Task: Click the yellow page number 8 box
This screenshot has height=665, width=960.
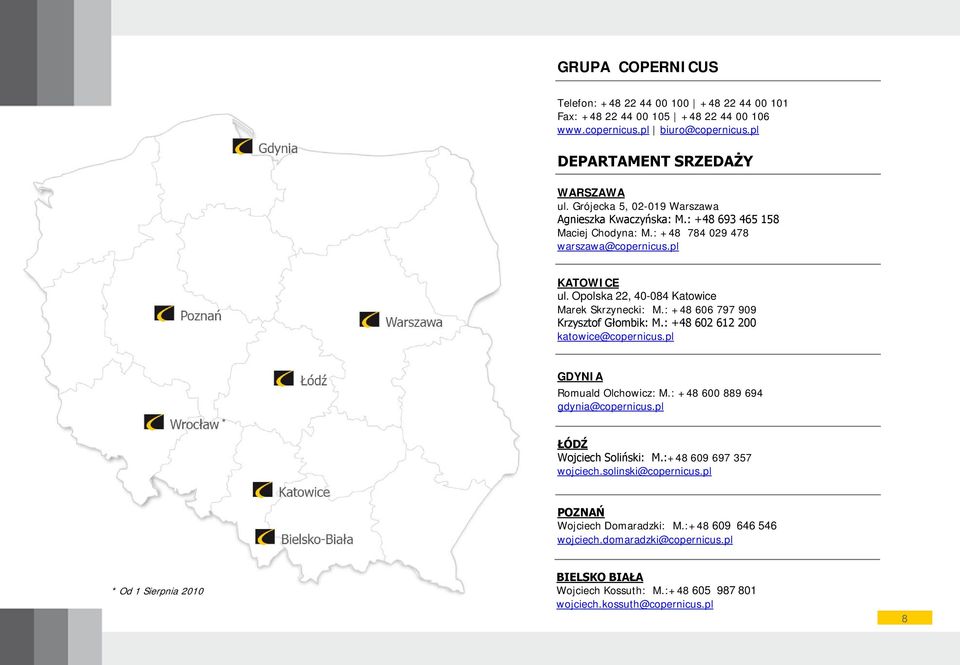Action: click(x=904, y=618)
